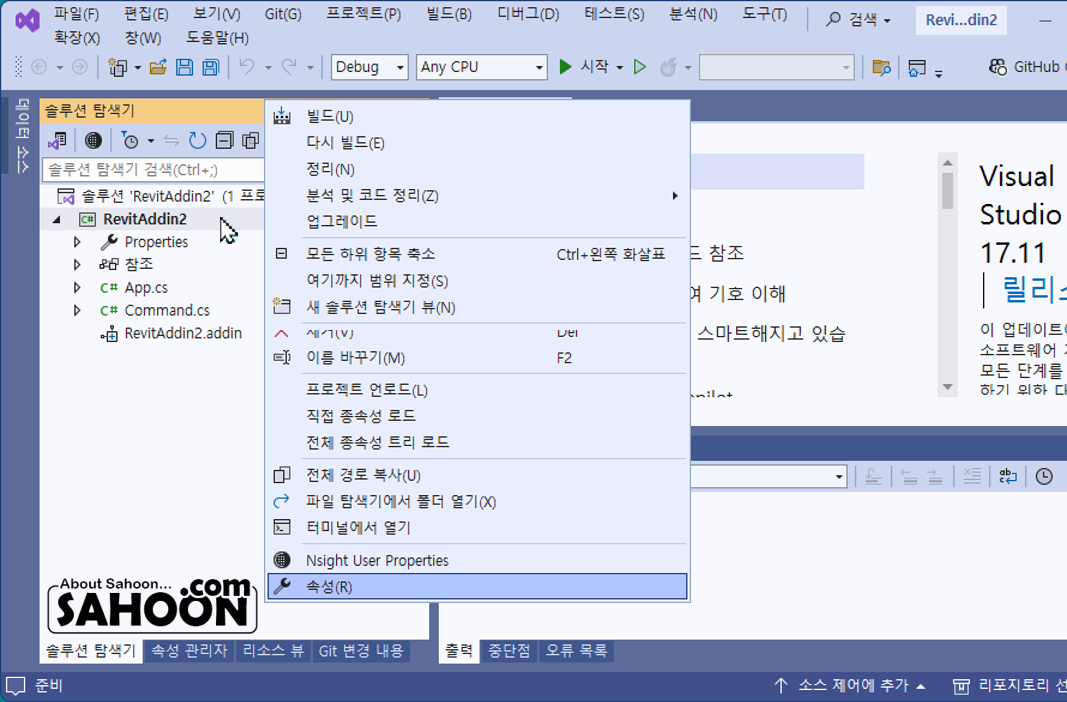The width and height of the screenshot is (1067, 702).
Task: Click the Undo arrow icon
Action: pyautogui.click(x=248, y=67)
